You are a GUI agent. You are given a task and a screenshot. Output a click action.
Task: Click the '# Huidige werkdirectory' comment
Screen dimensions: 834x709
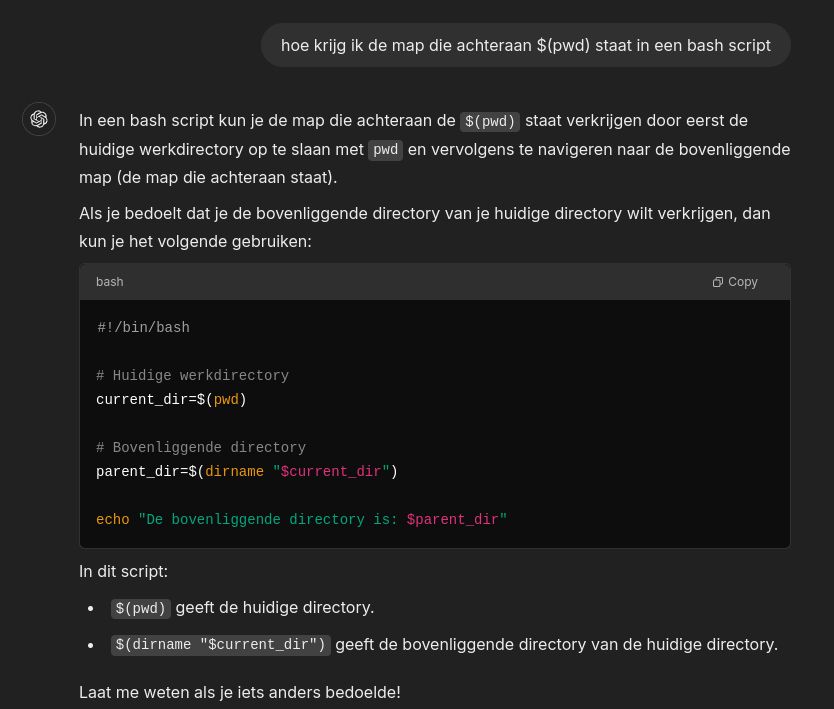click(x=193, y=376)
